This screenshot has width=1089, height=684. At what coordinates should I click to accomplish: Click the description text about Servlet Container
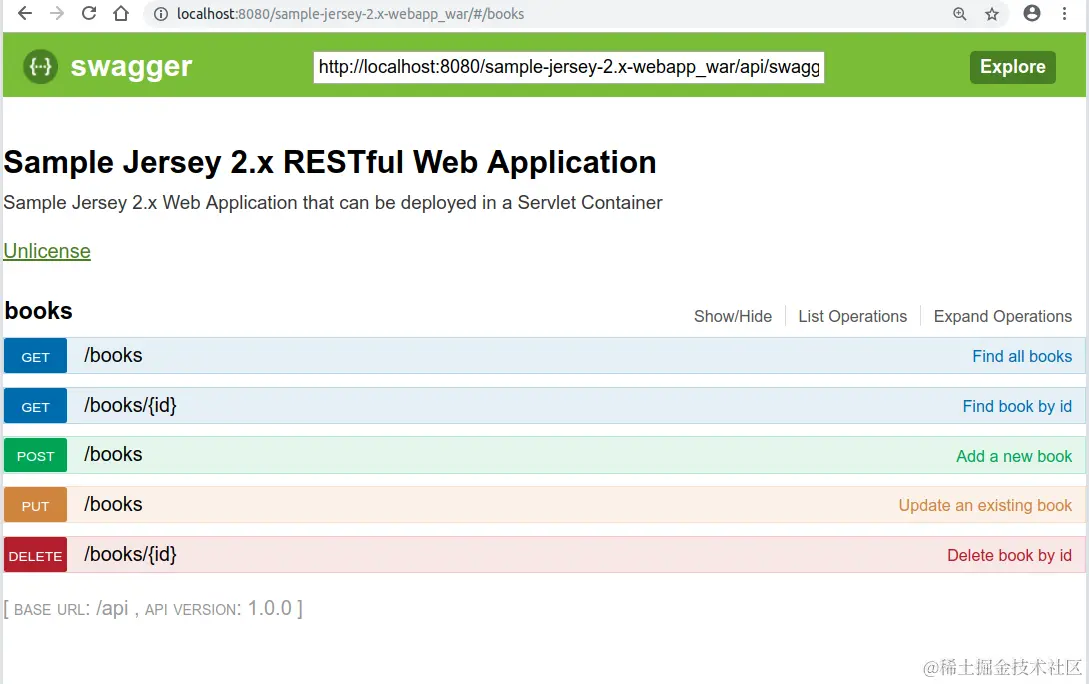[333, 203]
